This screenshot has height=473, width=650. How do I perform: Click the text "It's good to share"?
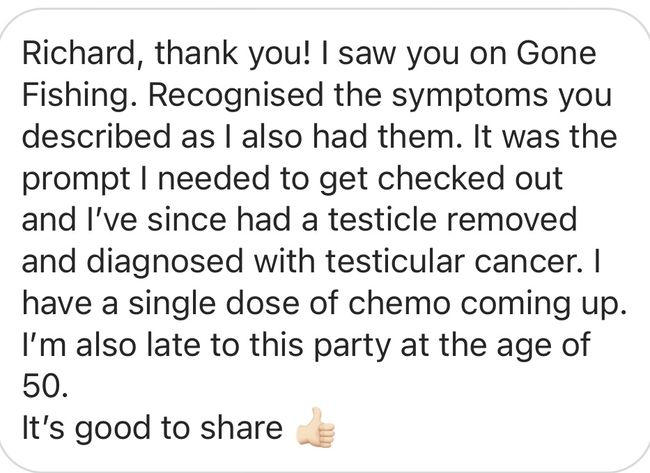point(152,430)
